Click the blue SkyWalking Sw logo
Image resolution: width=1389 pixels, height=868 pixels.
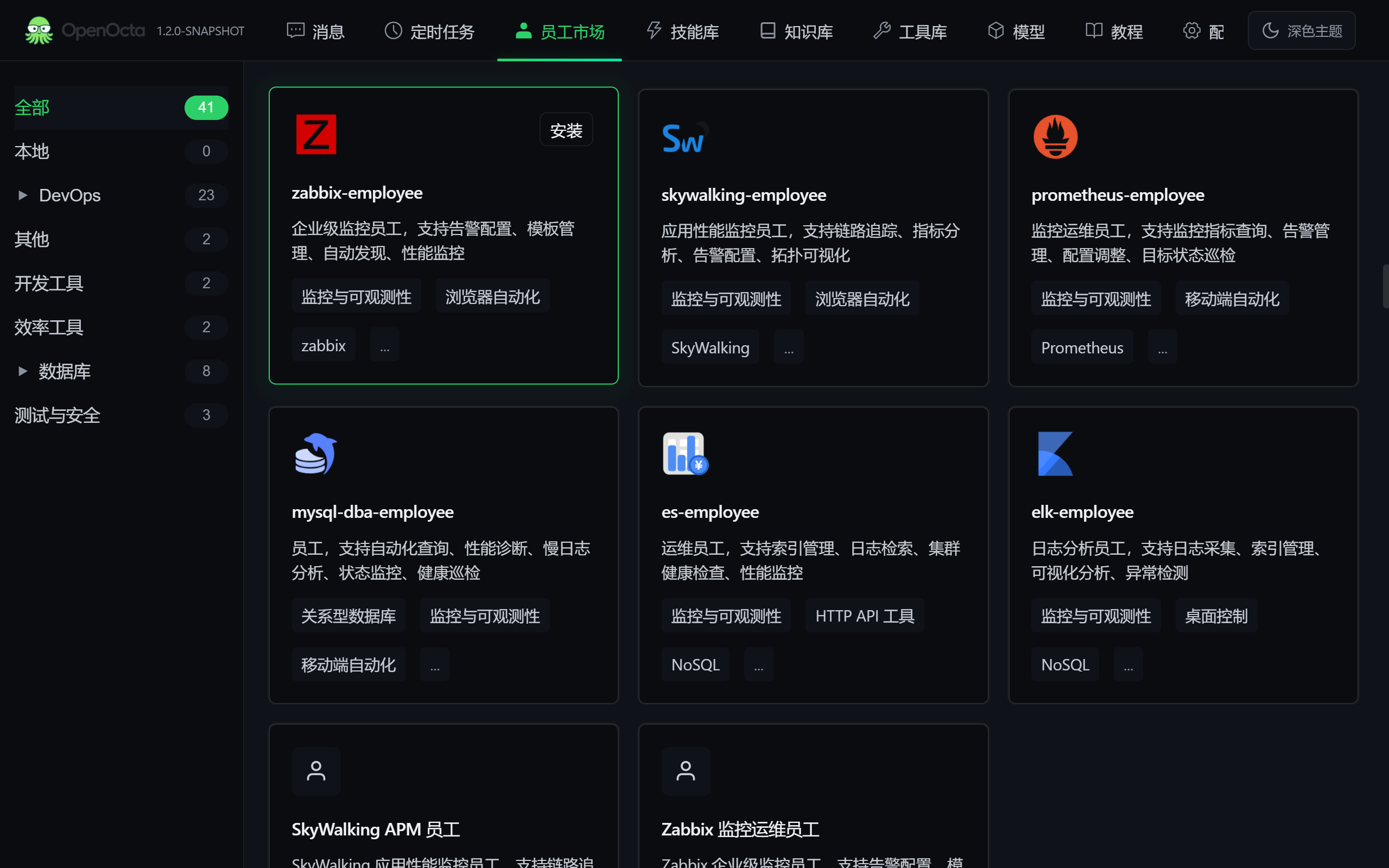click(686, 138)
